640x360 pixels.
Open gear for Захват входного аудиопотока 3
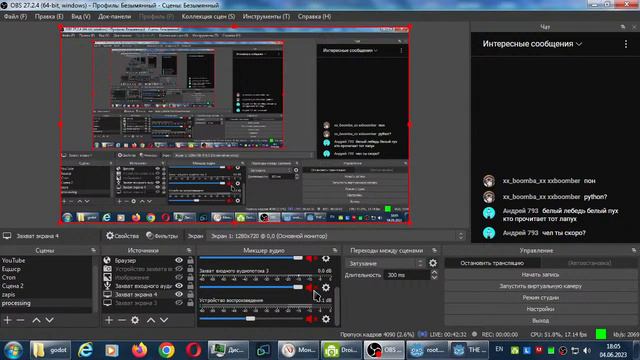coord(326,287)
